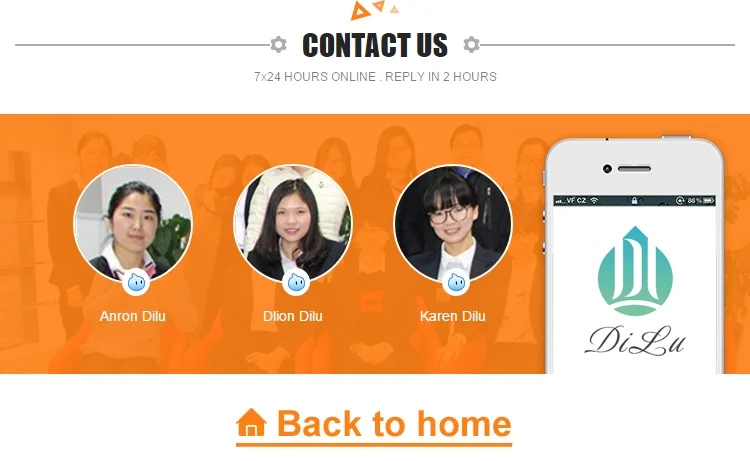Open Karen Dilu's round photo
750x461 pixels.
pyautogui.click(x=452, y=223)
